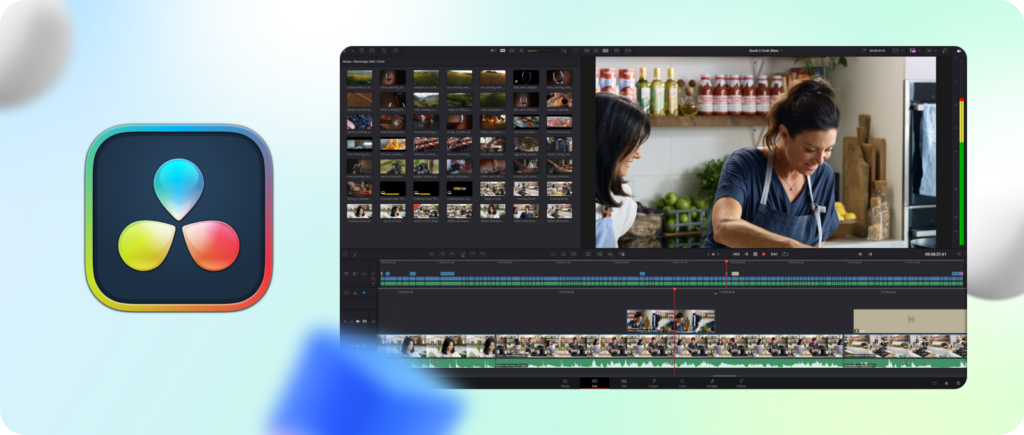Toggle the blue dot timeline option icon
The height and width of the screenshot is (435, 1024).
coord(364,293)
